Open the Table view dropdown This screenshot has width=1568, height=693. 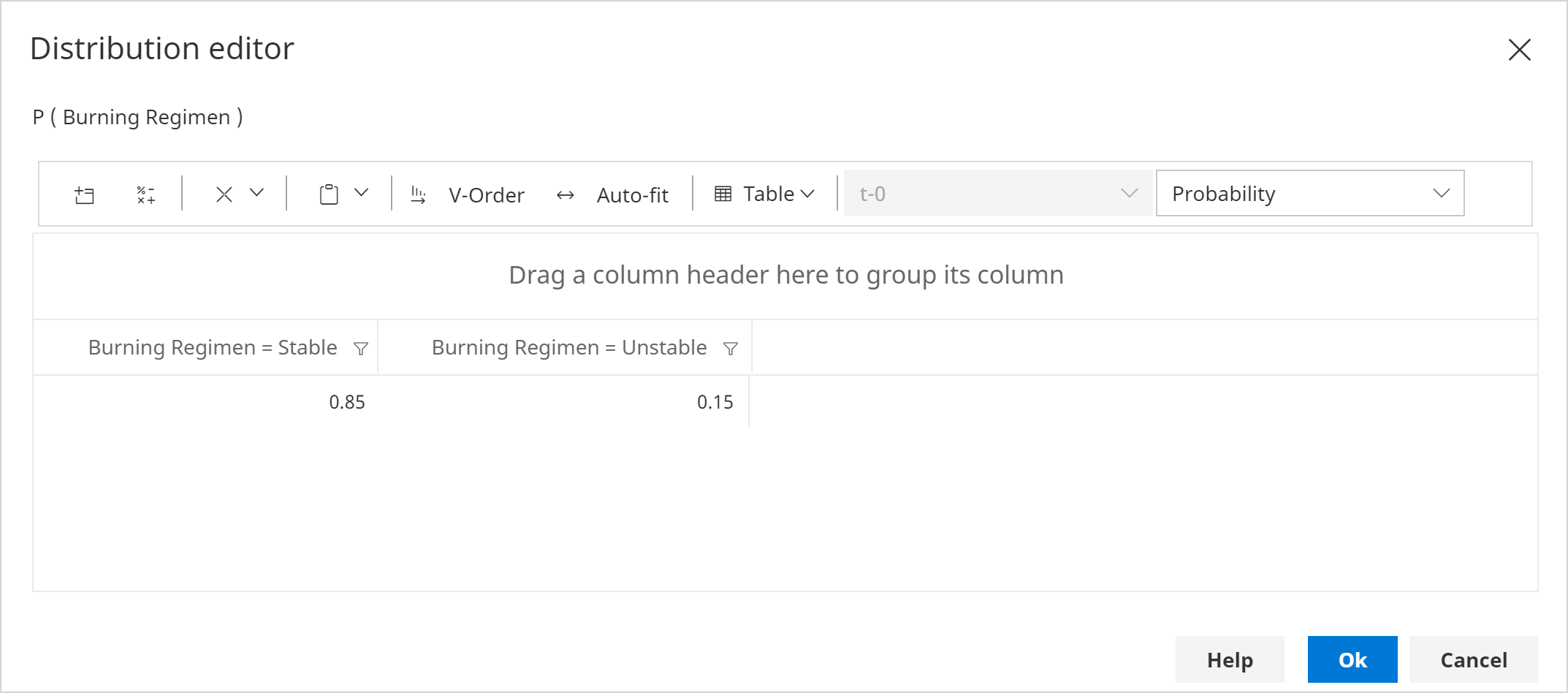click(764, 194)
